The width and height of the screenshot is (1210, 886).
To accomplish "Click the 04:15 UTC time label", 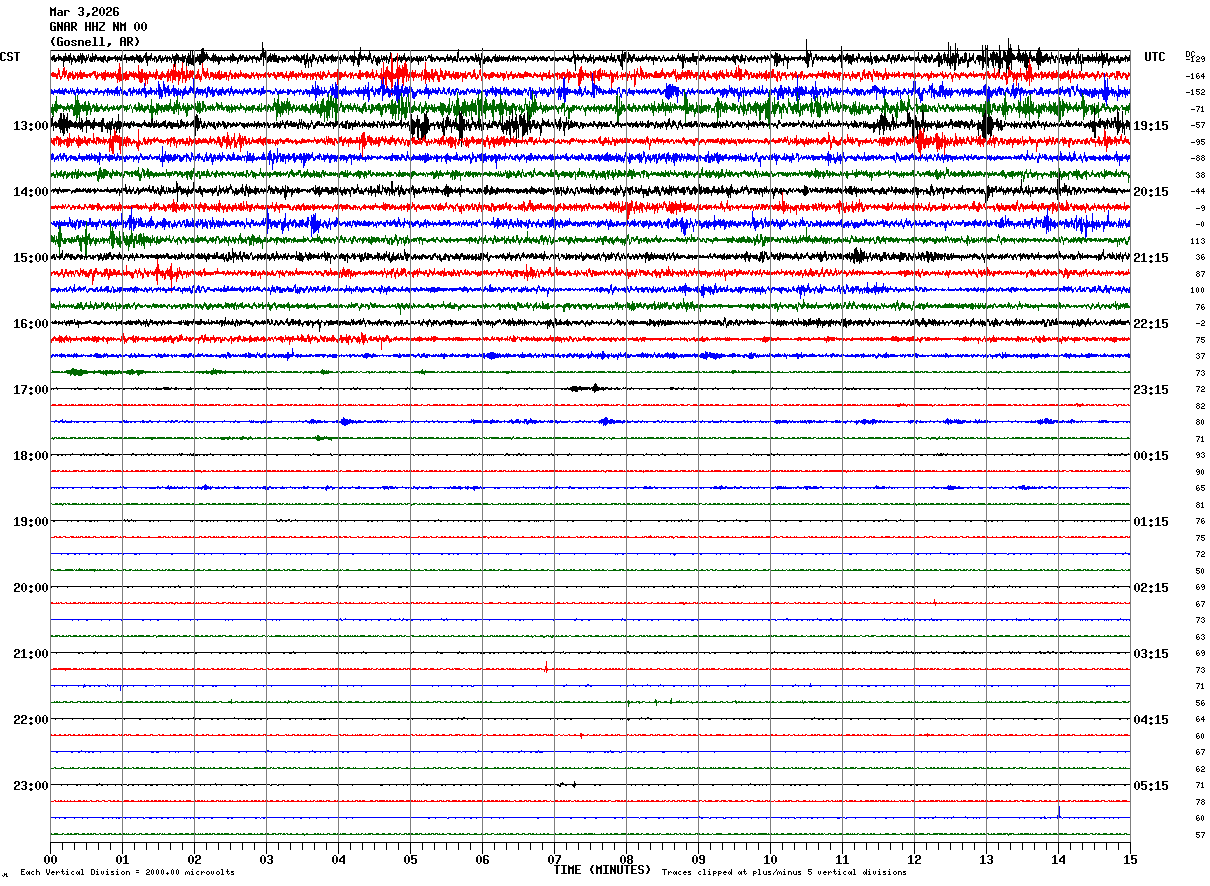I will (x=1151, y=720).
